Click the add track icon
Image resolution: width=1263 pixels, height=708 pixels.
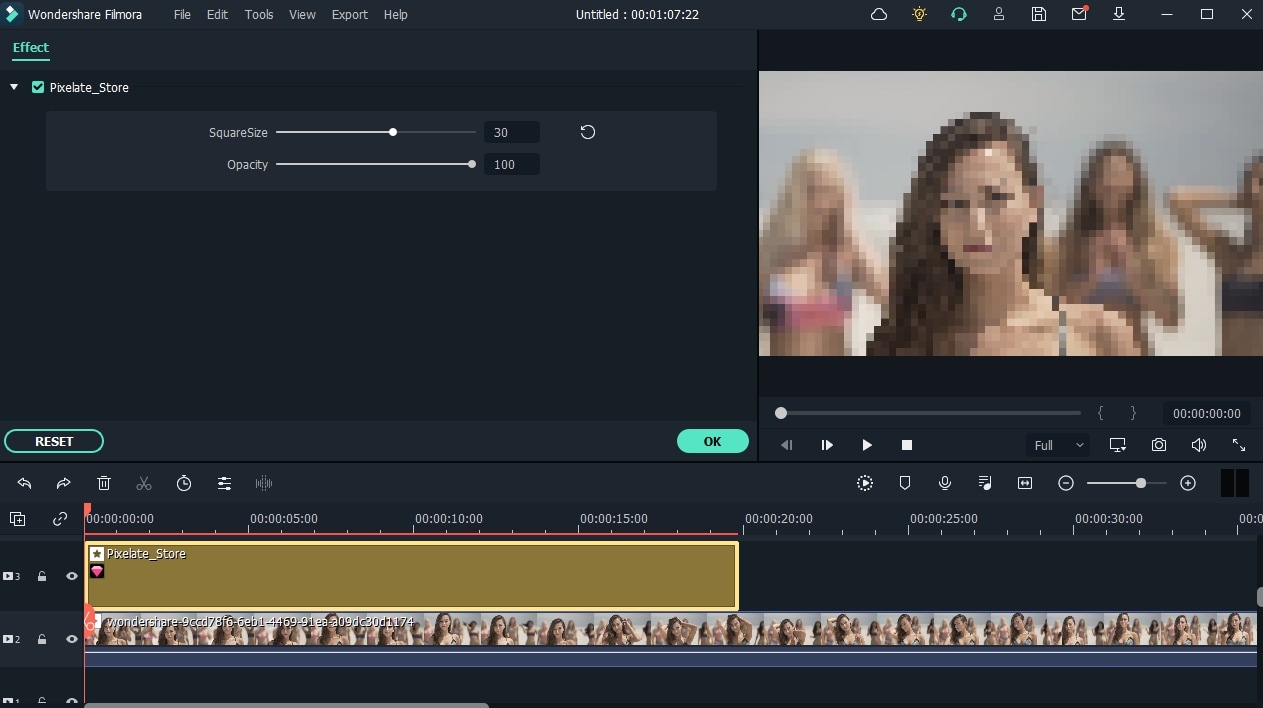coord(17,518)
